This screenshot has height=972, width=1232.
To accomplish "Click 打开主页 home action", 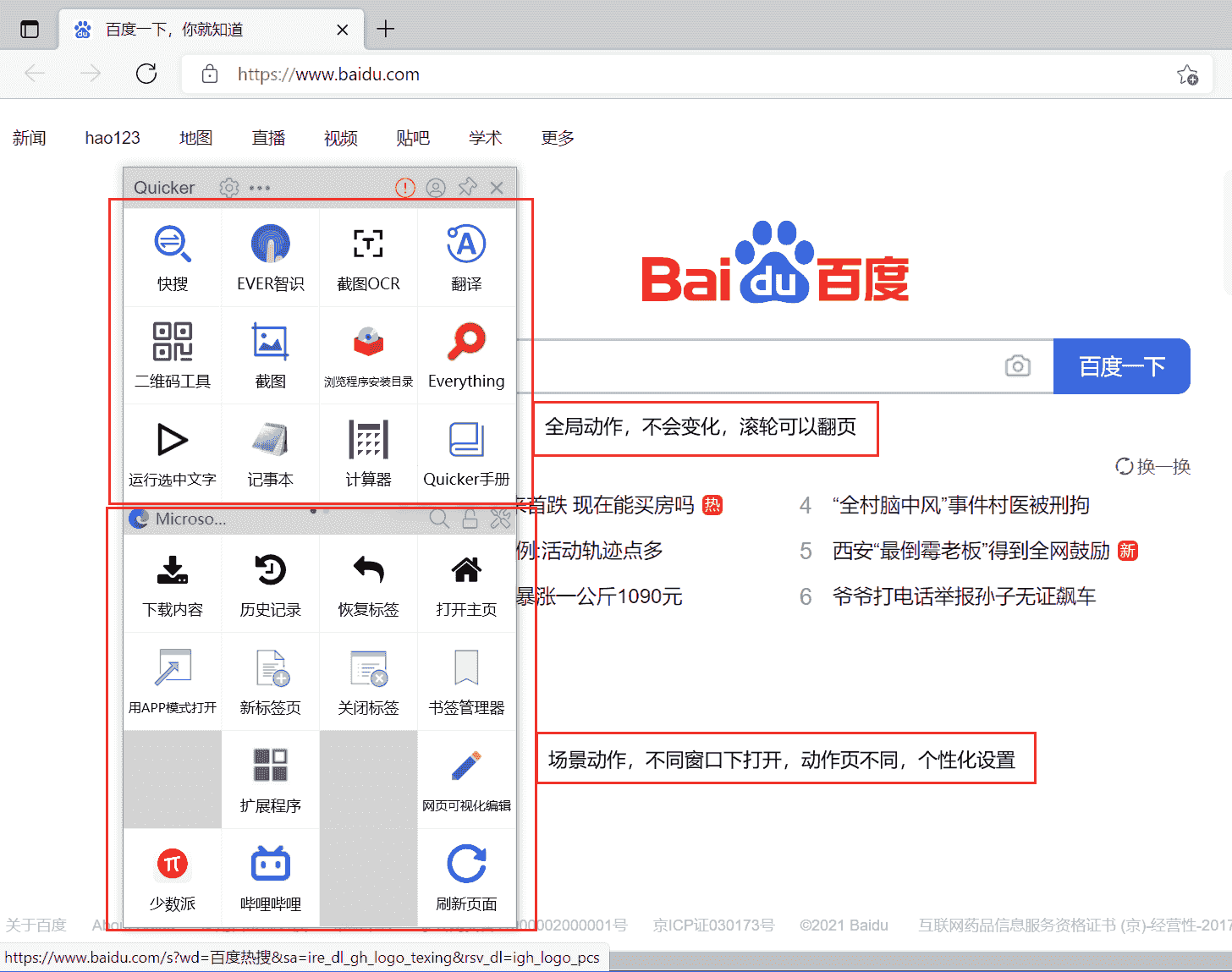I will (x=466, y=584).
